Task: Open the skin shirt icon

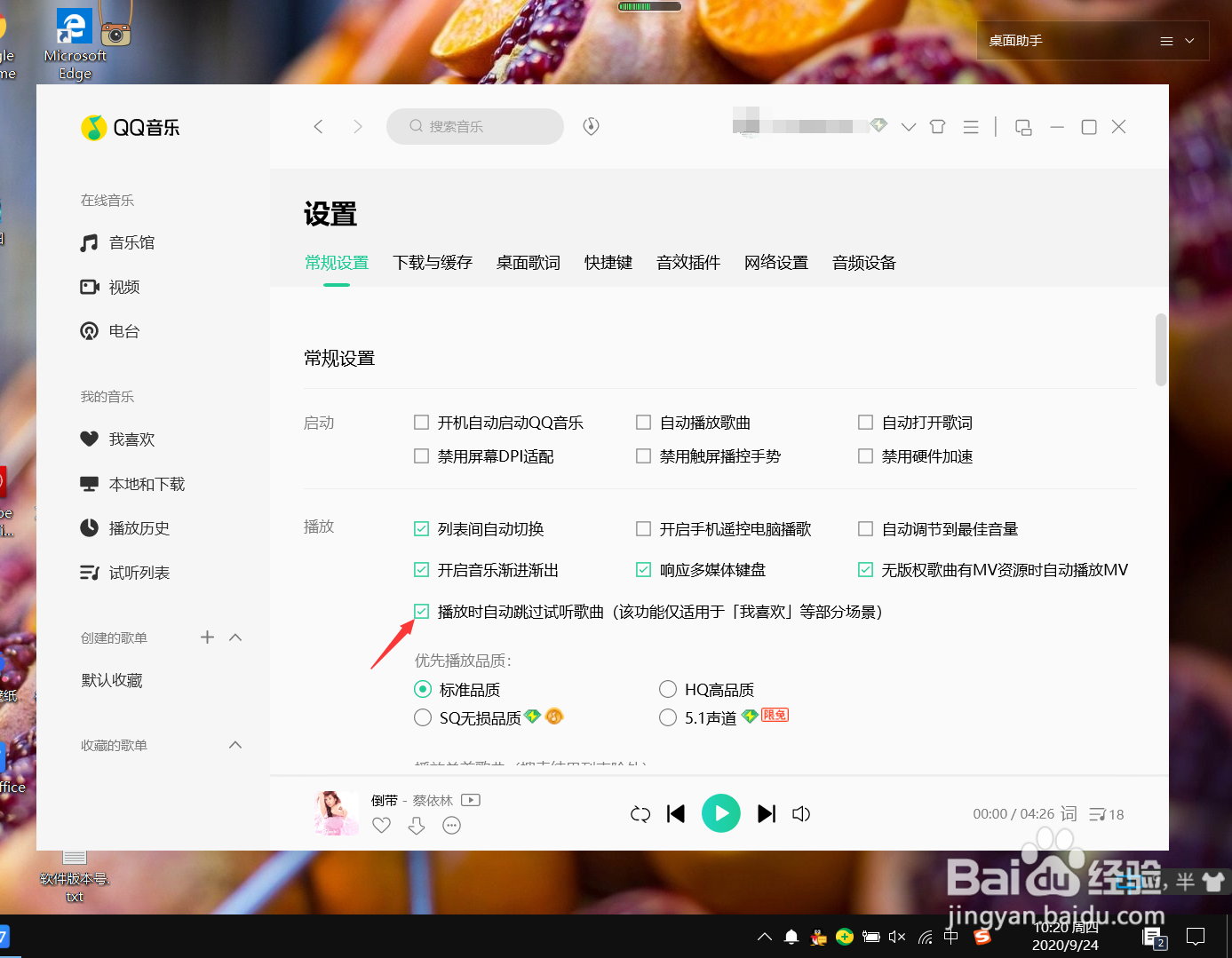Action: tap(937, 127)
